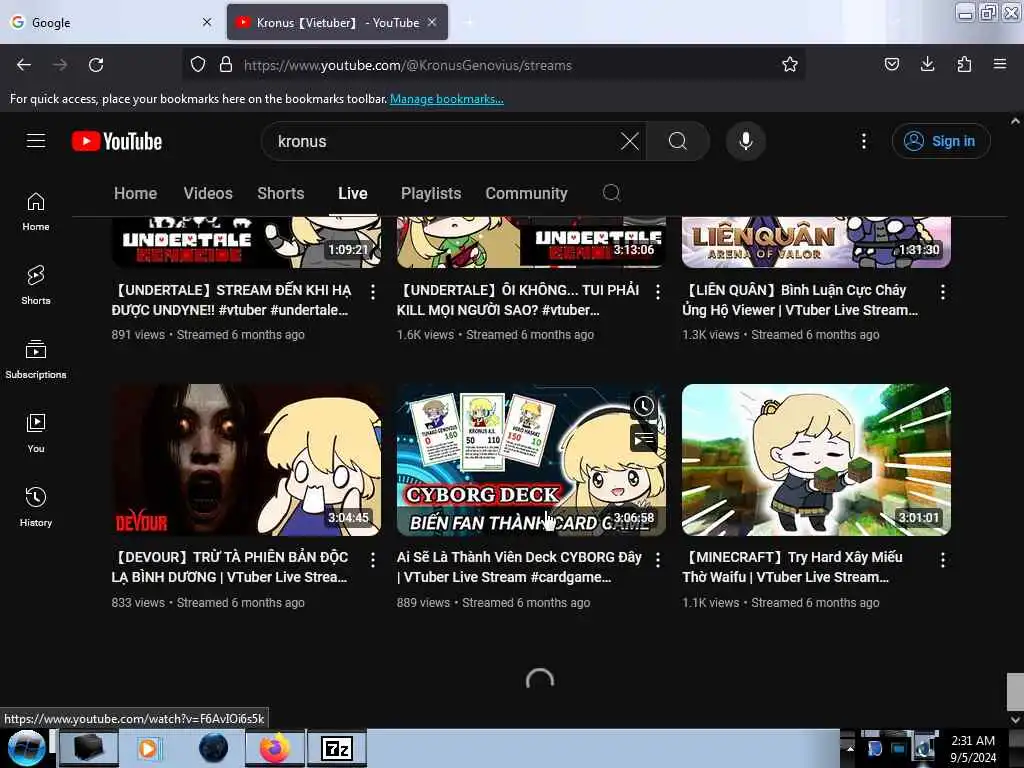Image resolution: width=1024 pixels, height=768 pixels.
Task: Open Firefox extensions icon
Action: pyautogui.click(x=964, y=64)
